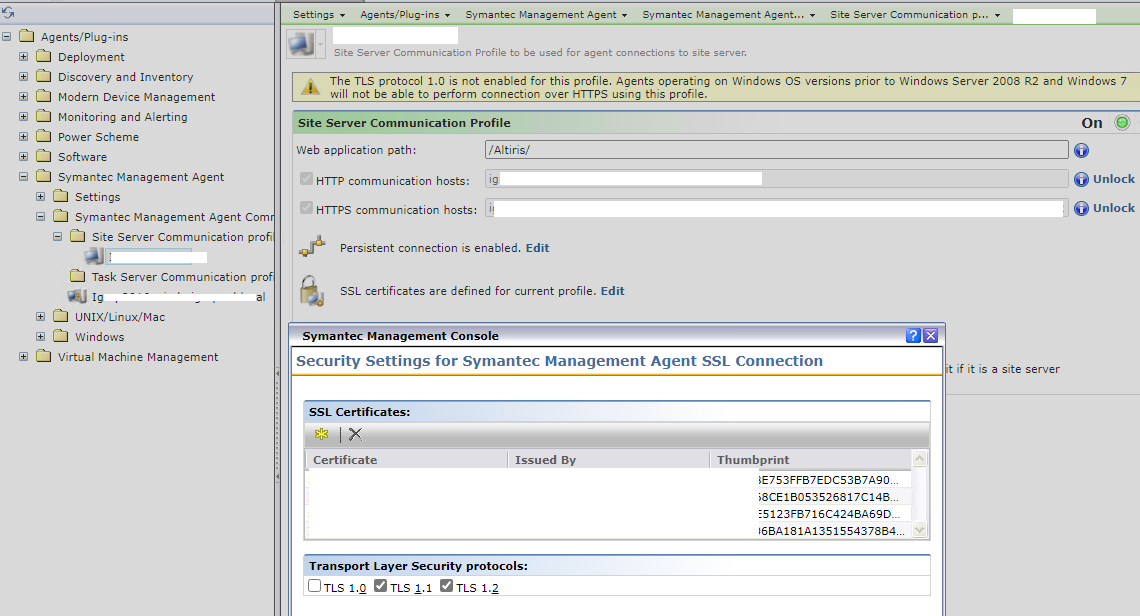Open Site Server Communication p... breadcrumb menu
Screen dimensions: 1140x616
(x=915, y=15)
